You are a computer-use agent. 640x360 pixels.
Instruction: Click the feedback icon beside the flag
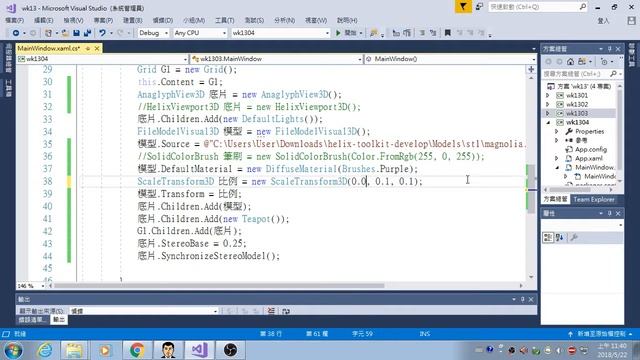(480, 7)
